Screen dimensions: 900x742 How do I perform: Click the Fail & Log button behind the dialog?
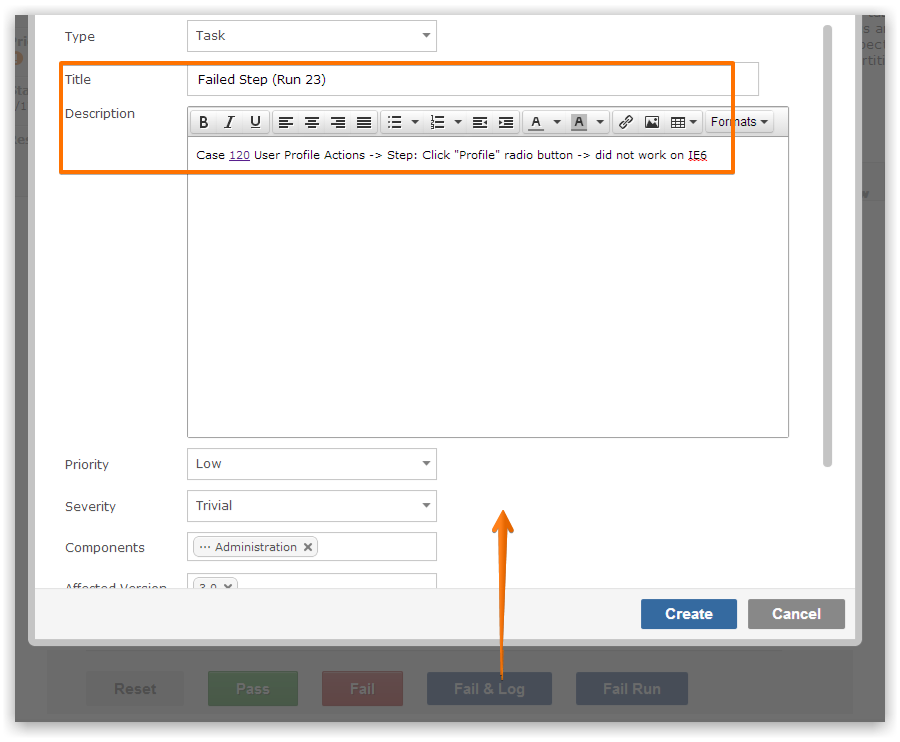(x=490, y=689)
